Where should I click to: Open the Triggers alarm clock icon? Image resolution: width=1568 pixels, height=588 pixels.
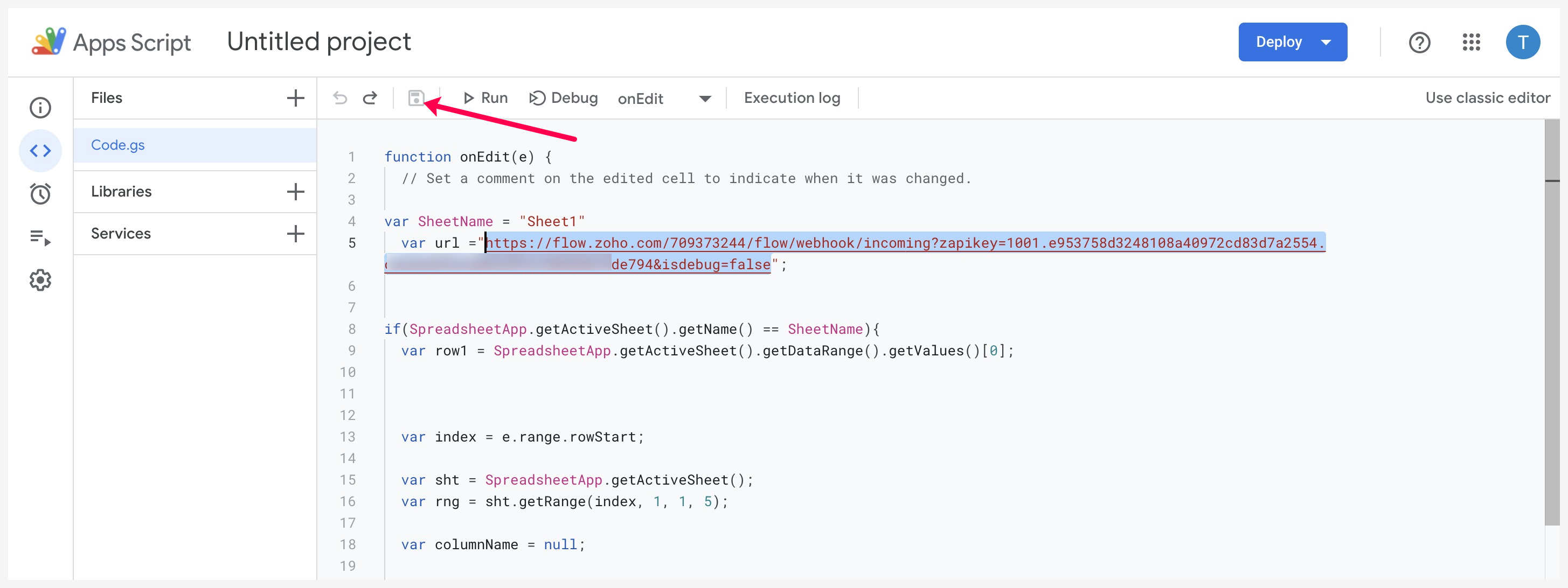(x=40, y=194)
